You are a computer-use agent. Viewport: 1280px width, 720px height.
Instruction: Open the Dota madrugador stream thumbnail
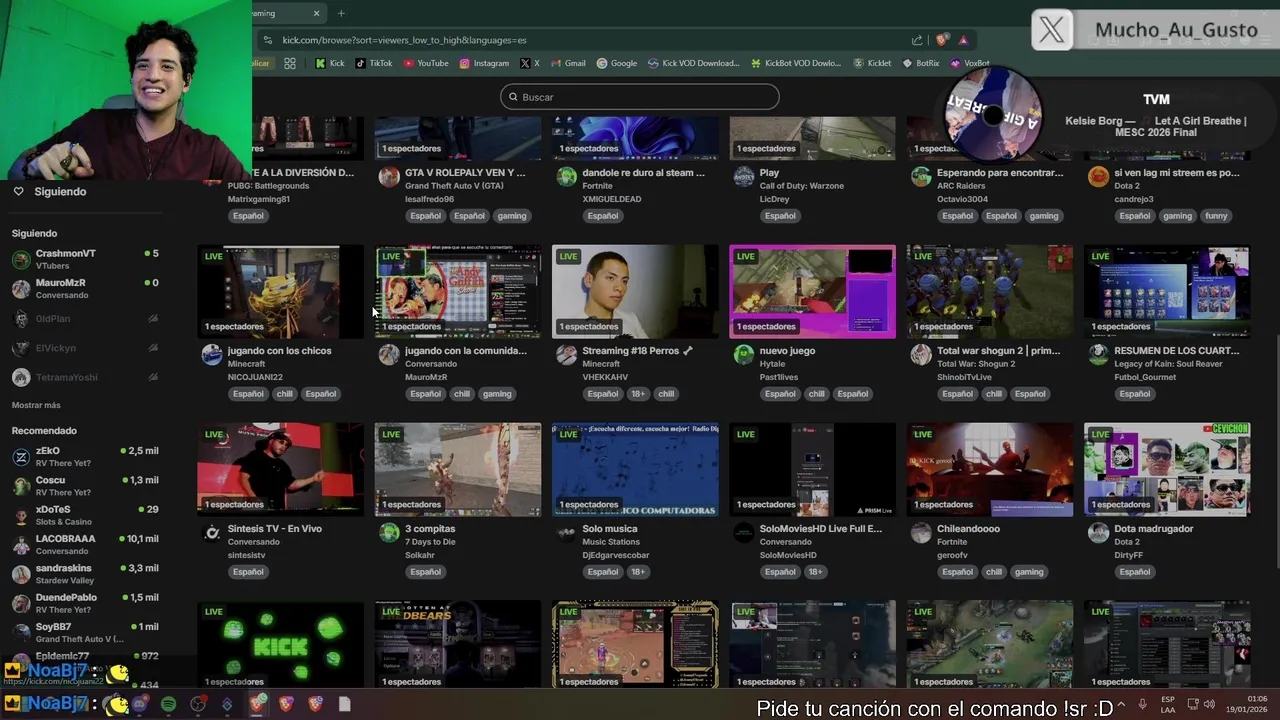[x=1167, y=469]
